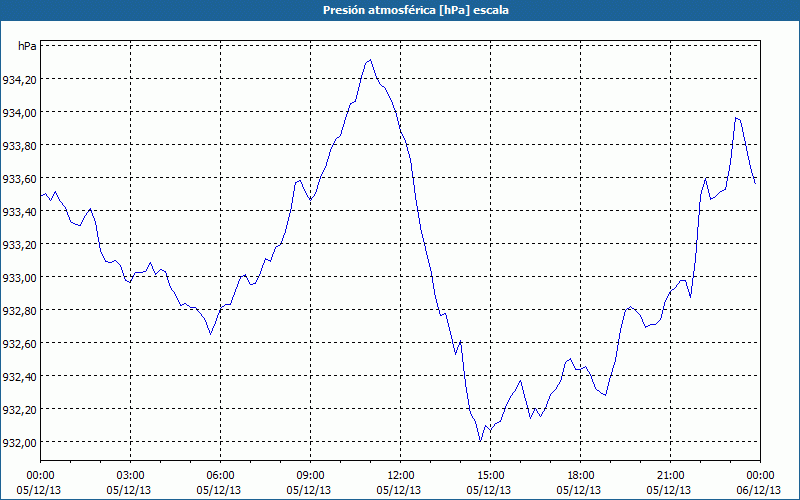Click the pressure curve peak near 11:00

pos(370,60)
